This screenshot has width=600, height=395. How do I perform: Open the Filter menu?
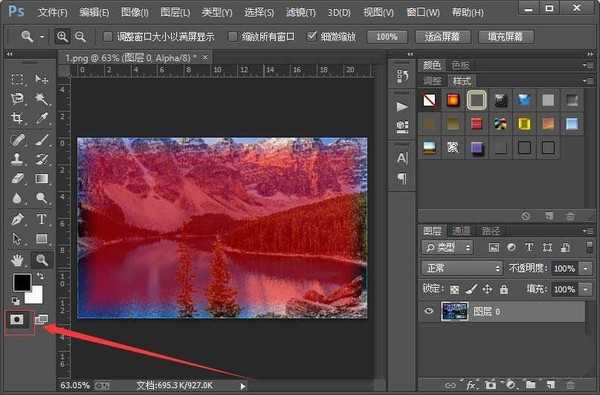click(301, 13)
